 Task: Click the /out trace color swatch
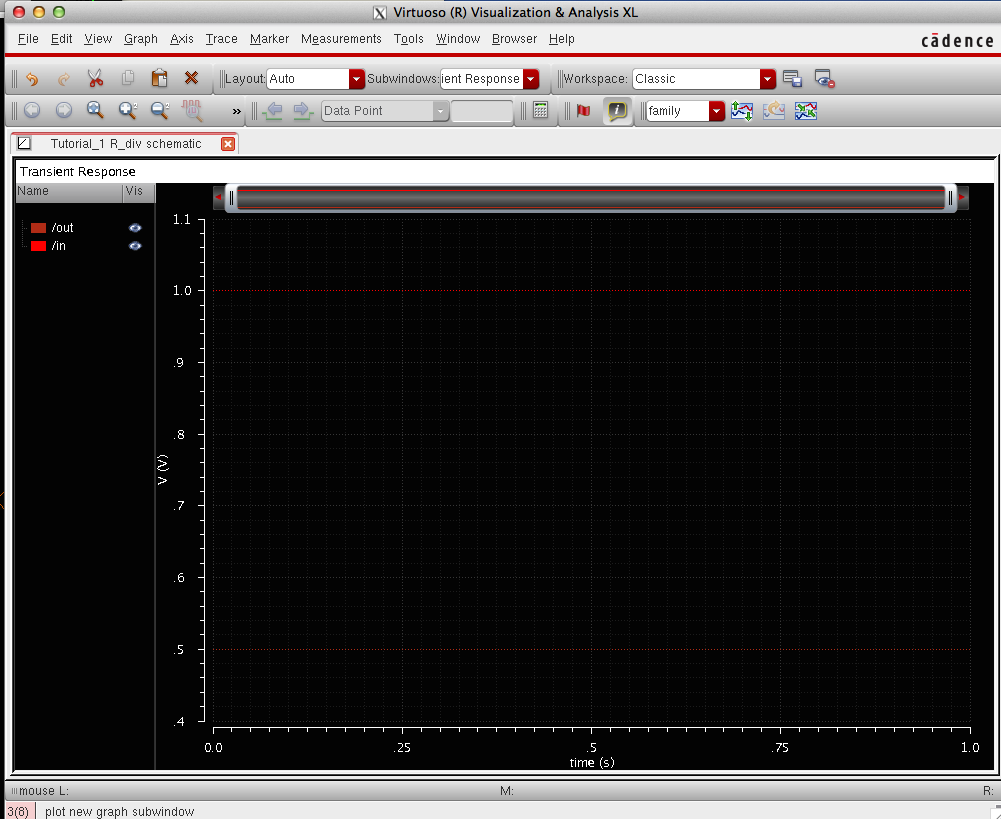(39, 228)
